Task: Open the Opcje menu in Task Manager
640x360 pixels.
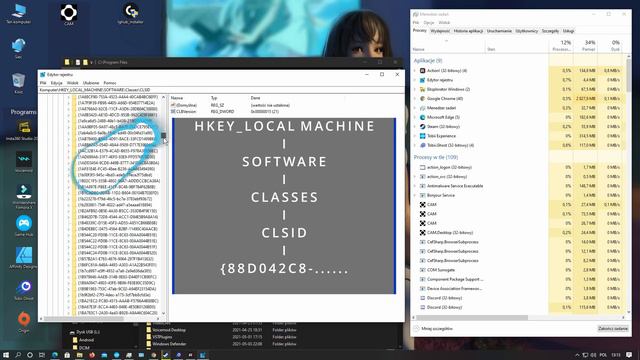Action: (429, 22)
